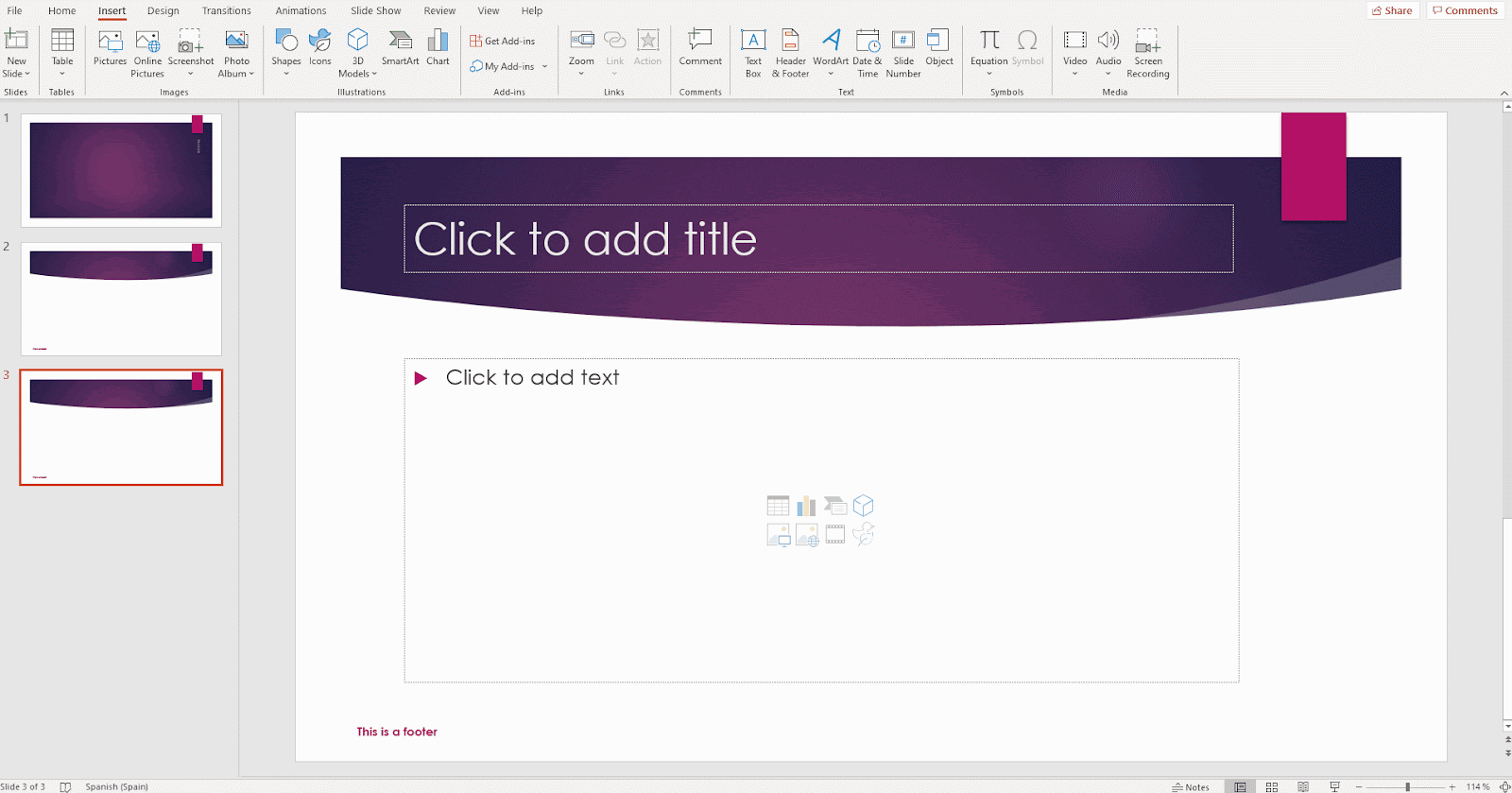Open the Comments pane button
The height and width of the screenshot is (793, 1512).
(1465, 10)
